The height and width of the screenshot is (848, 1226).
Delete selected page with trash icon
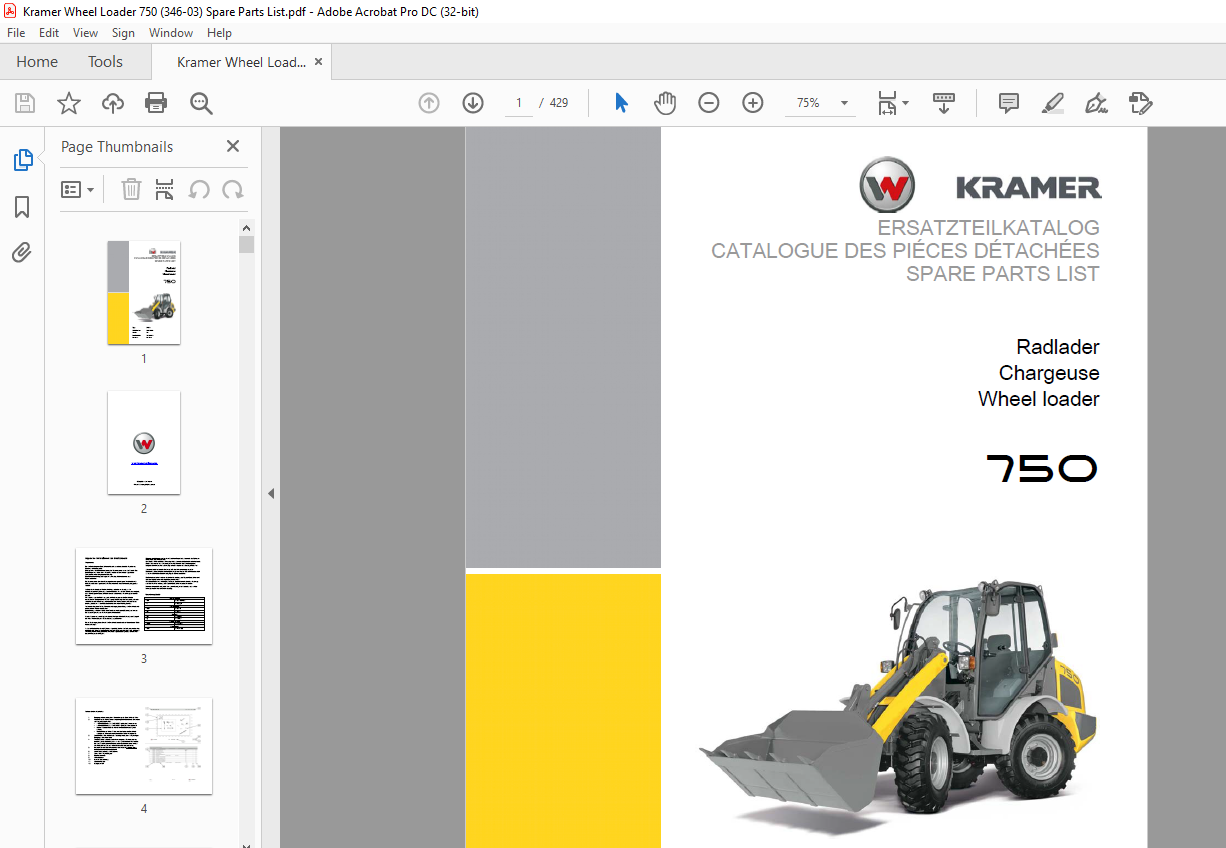[131, 189]
